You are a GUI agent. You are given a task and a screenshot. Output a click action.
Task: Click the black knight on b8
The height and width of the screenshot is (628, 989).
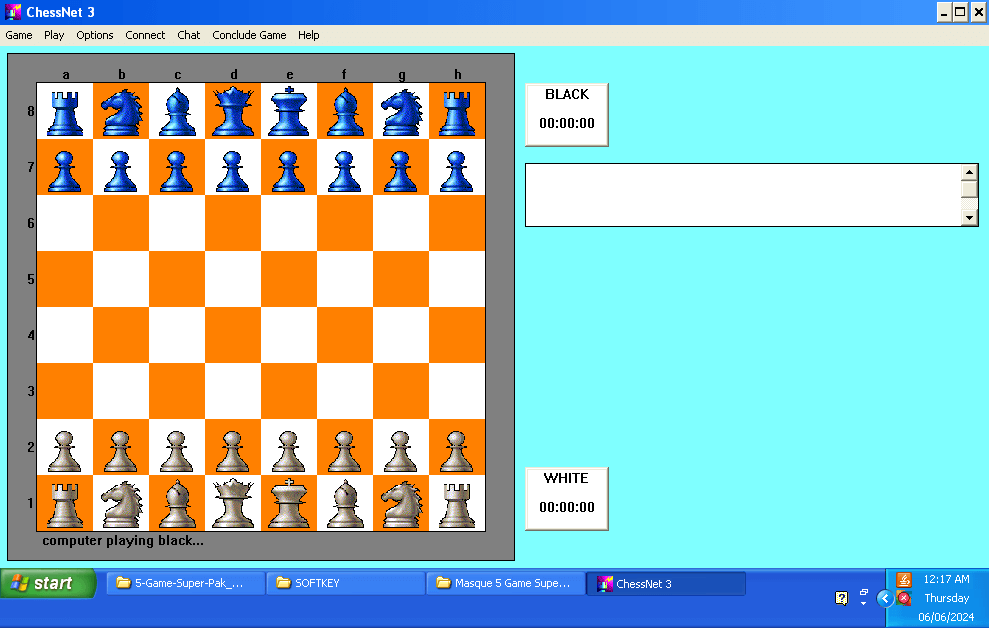(121, 111)
